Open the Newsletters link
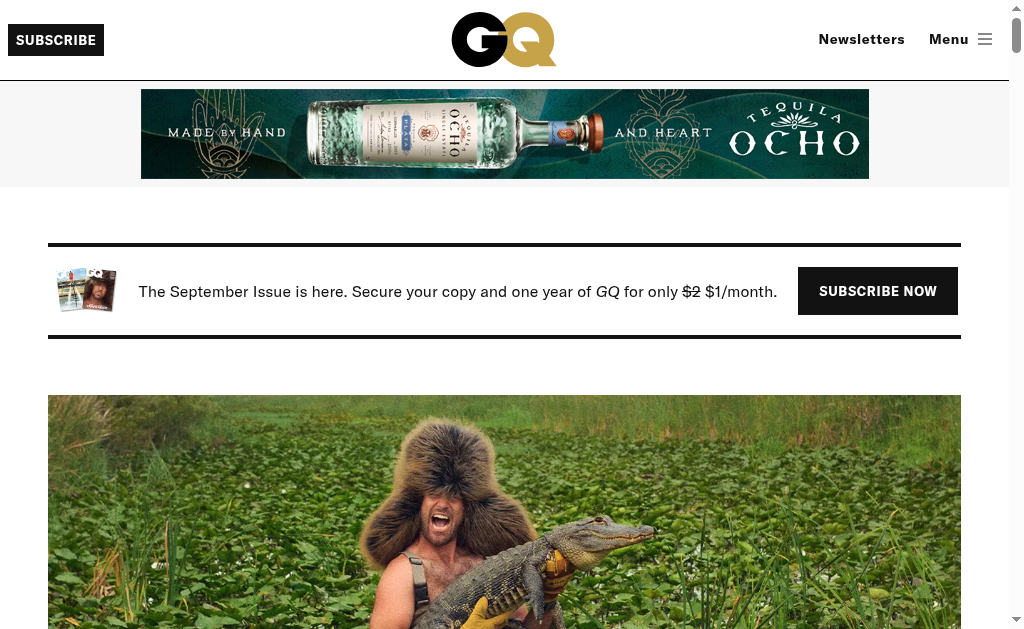This screenshot has width=1024, height=629. (x=861, y=39)
